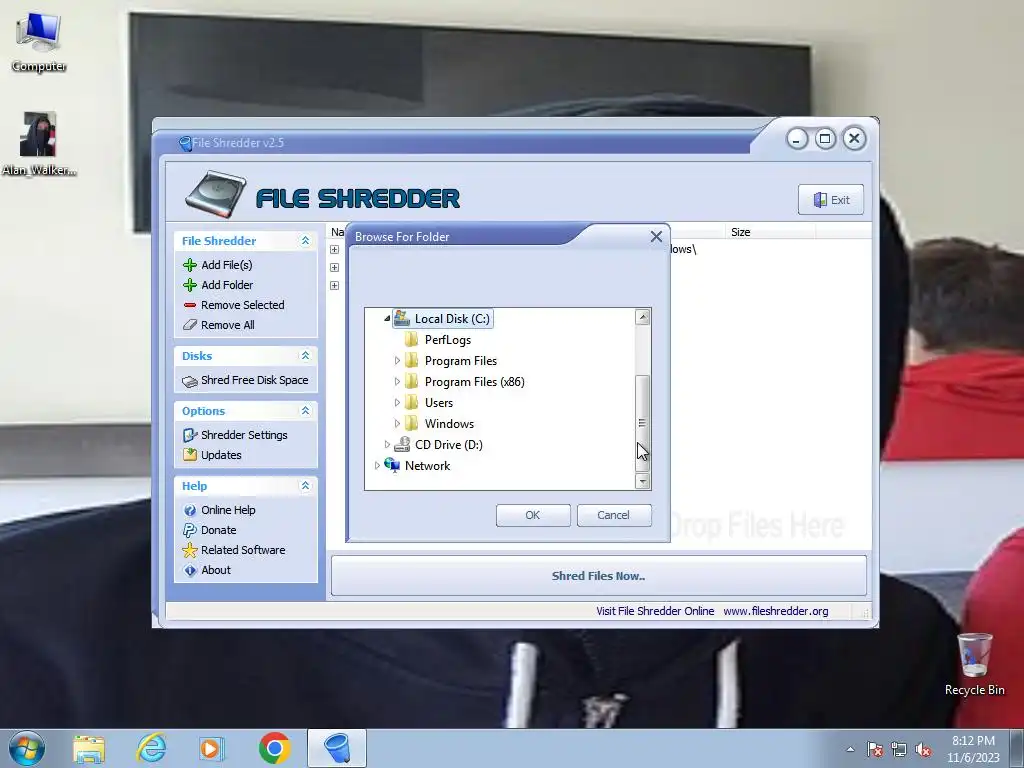Screen dimensions: 1024x768
Task: Expand the first file list row
Action: pos(334,249)
